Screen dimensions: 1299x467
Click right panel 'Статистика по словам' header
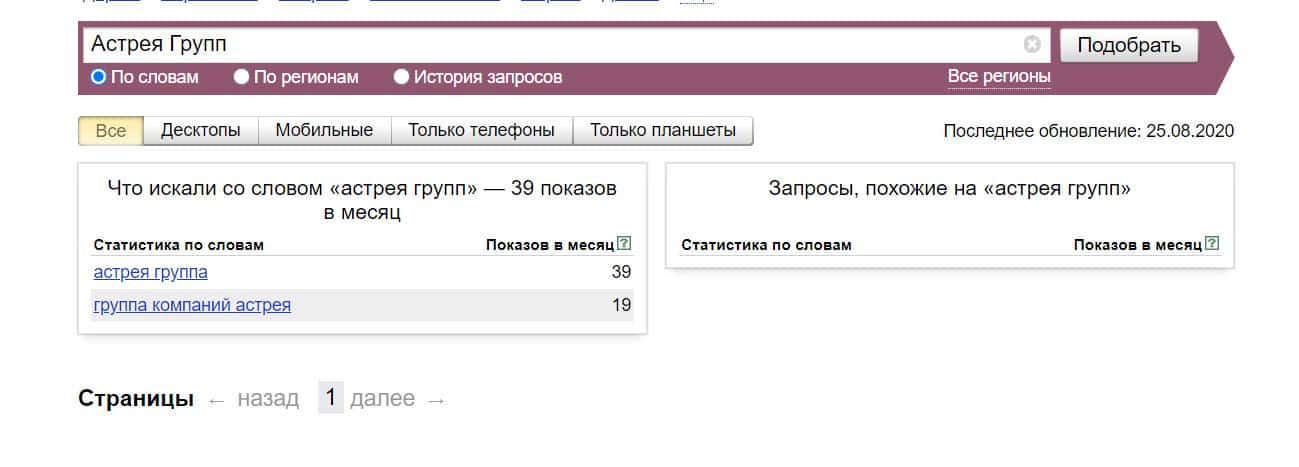[766, 244]
